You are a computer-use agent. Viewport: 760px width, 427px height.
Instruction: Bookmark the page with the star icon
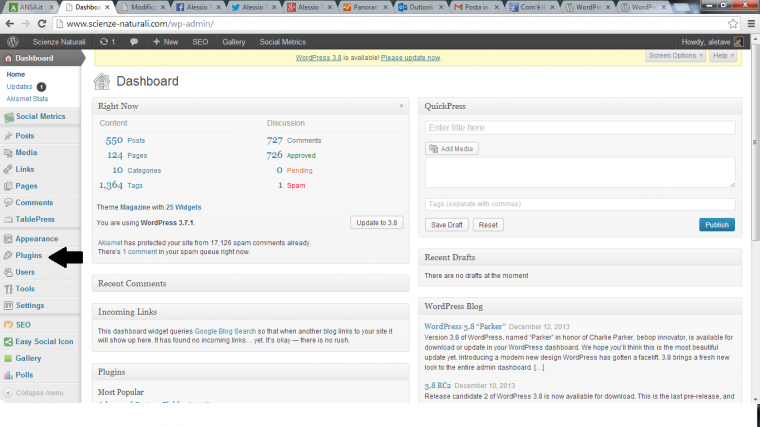click(732, 23)
